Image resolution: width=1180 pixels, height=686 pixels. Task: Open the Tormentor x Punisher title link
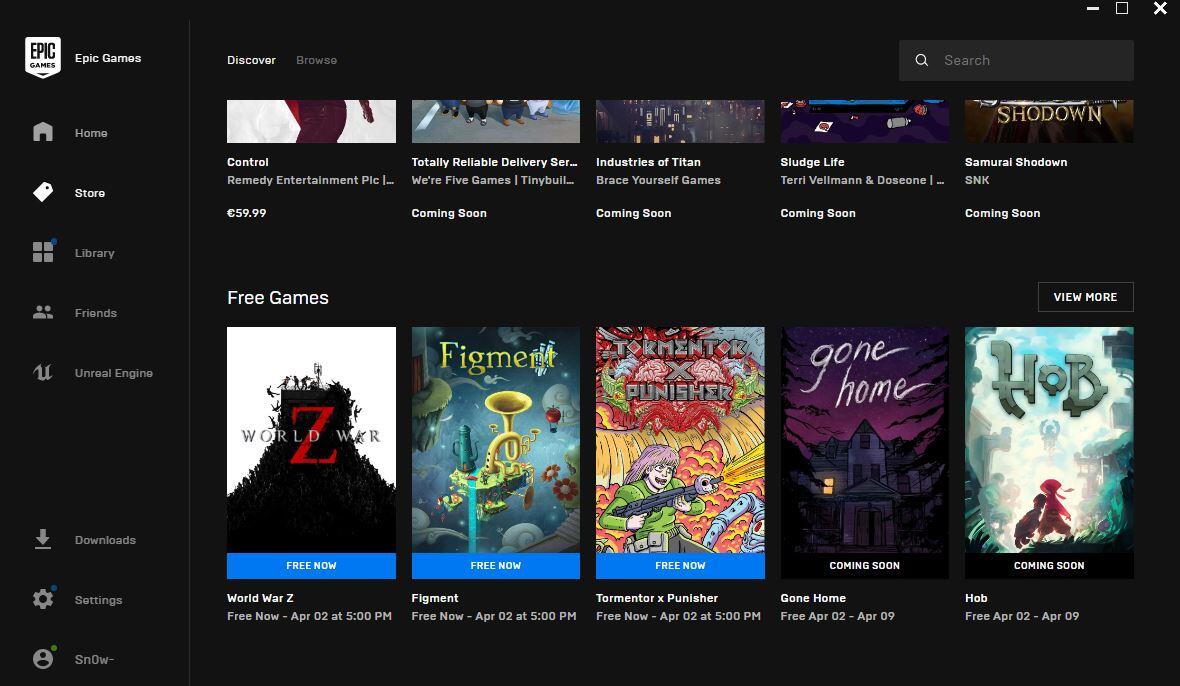pos(657,598)
